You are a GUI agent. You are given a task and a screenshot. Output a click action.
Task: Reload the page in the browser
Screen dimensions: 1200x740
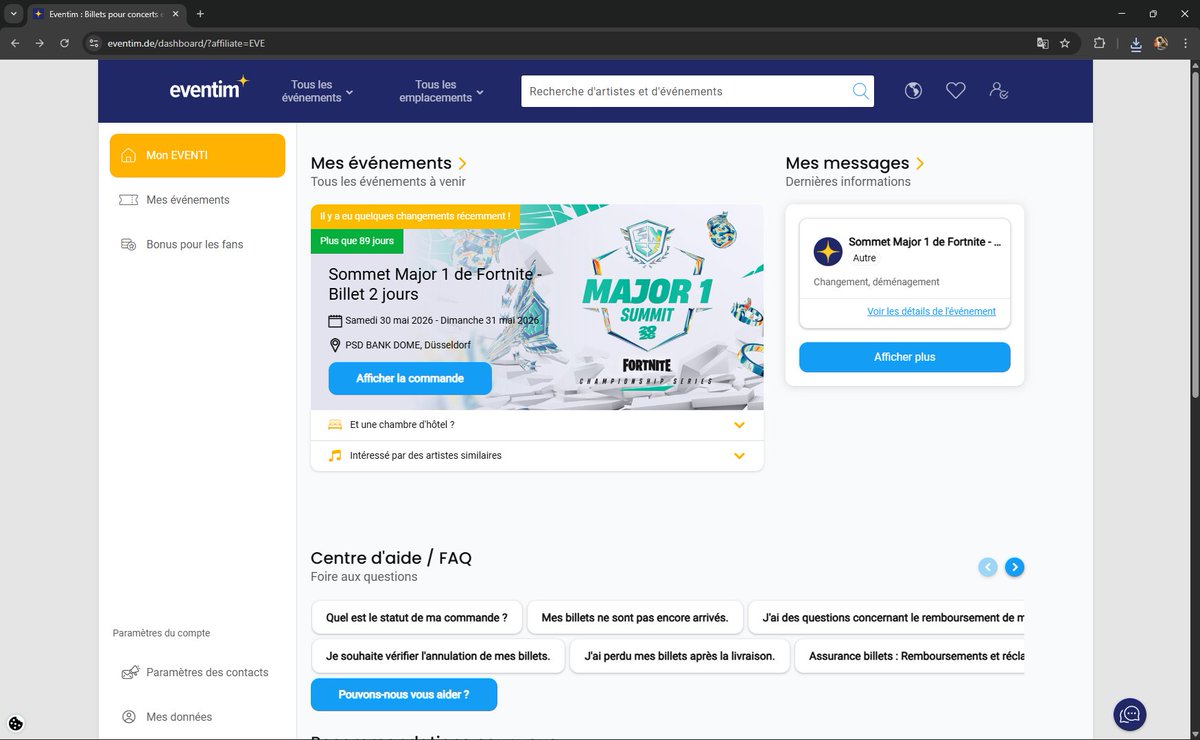coord(65,43)
